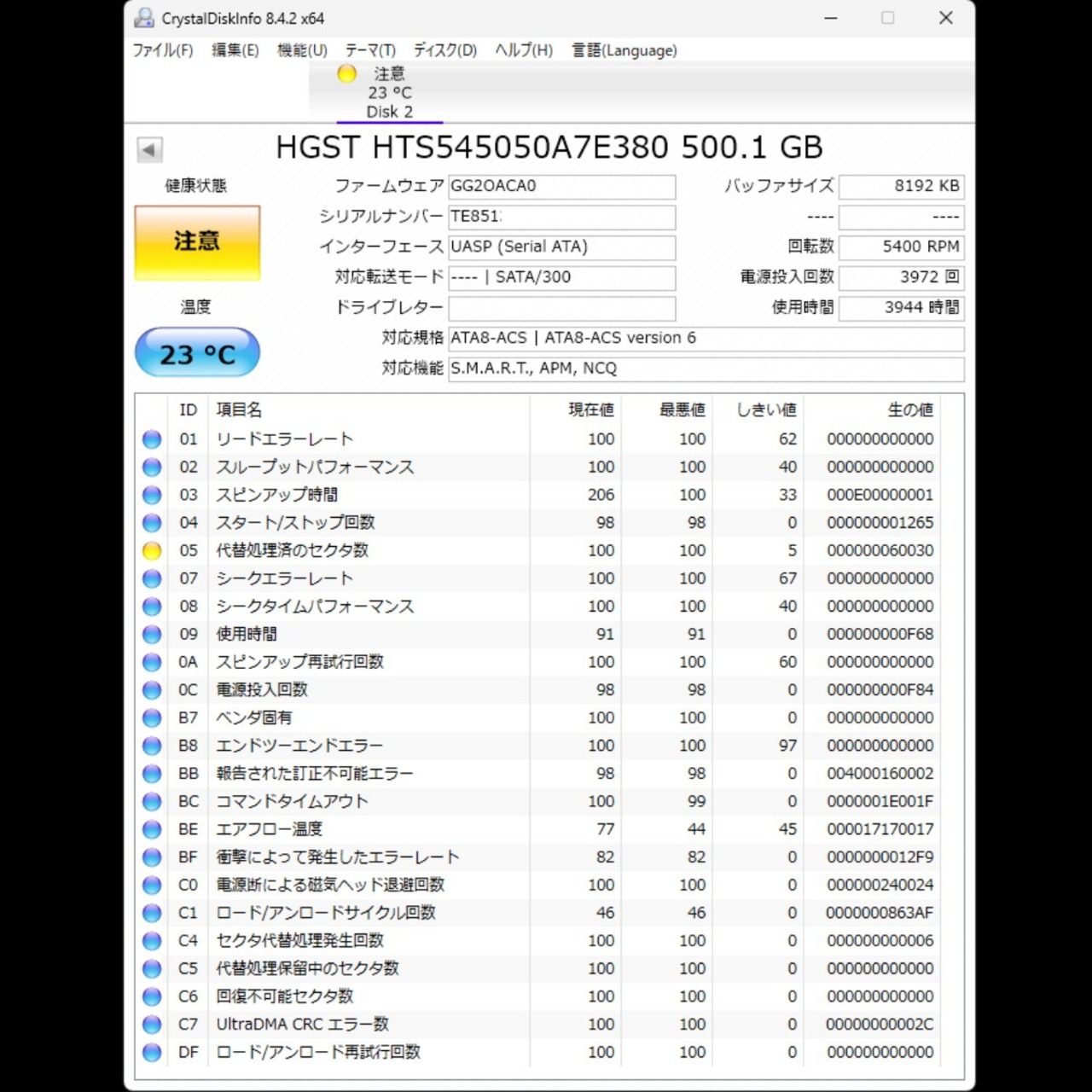Screen dimensions: 1092x1092
Task: Click the yellow caution status orb for Disk 2
Action: click(346, 73)
